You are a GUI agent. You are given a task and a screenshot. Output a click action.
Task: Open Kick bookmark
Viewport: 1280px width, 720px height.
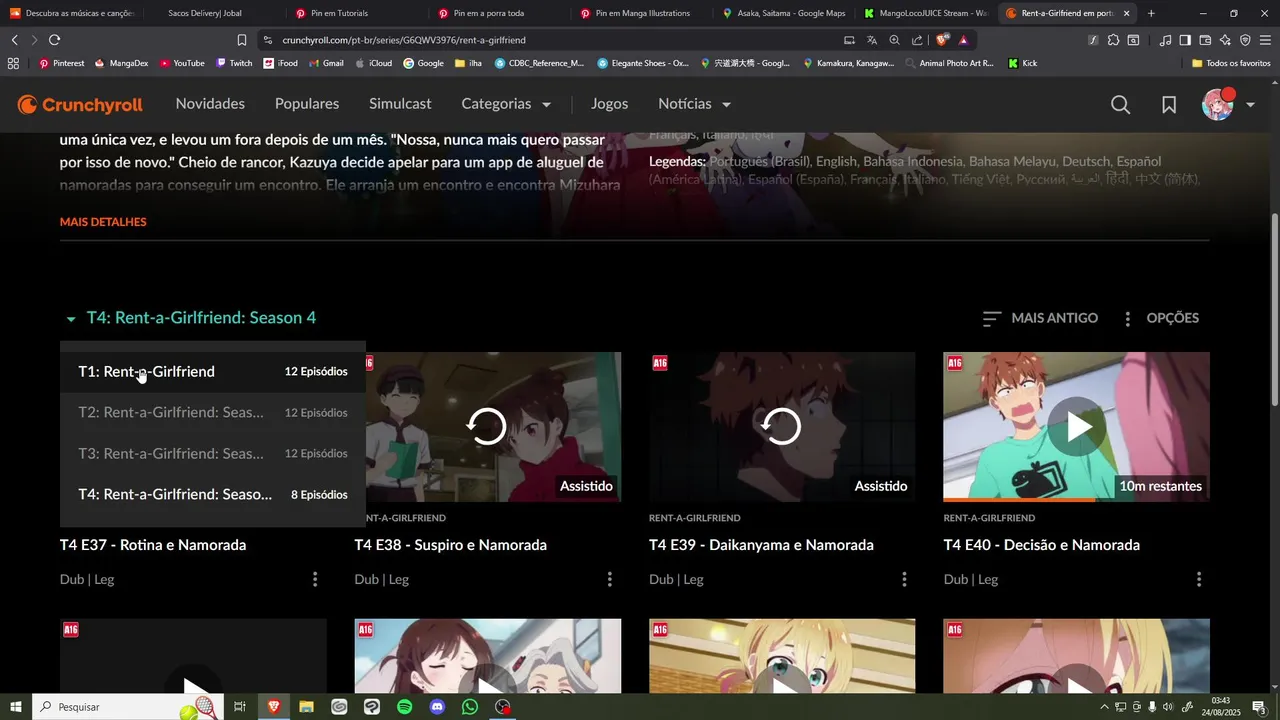[1023, 63]
